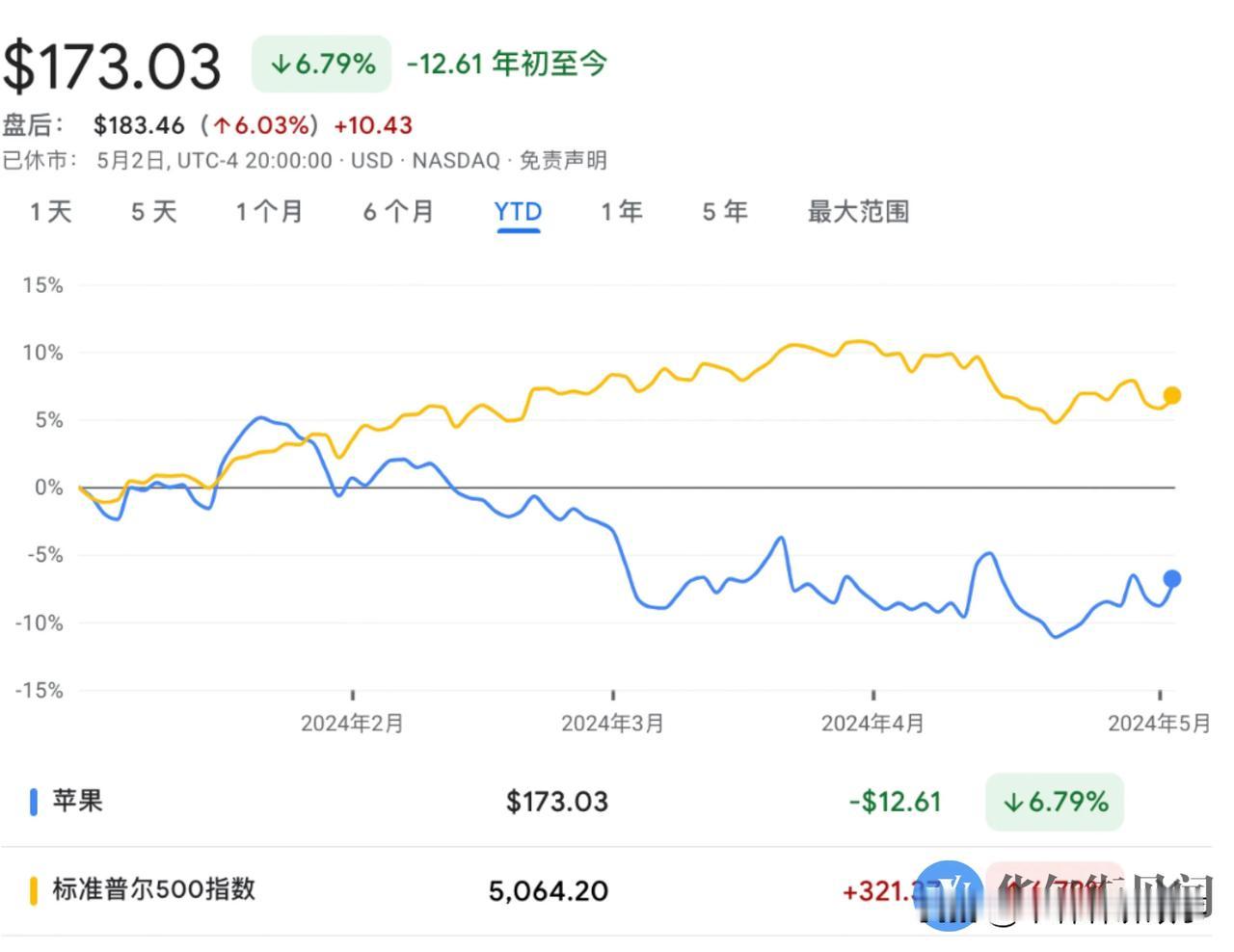
Task: Click the 2024年2月 axis label
Action: (352, 724)
